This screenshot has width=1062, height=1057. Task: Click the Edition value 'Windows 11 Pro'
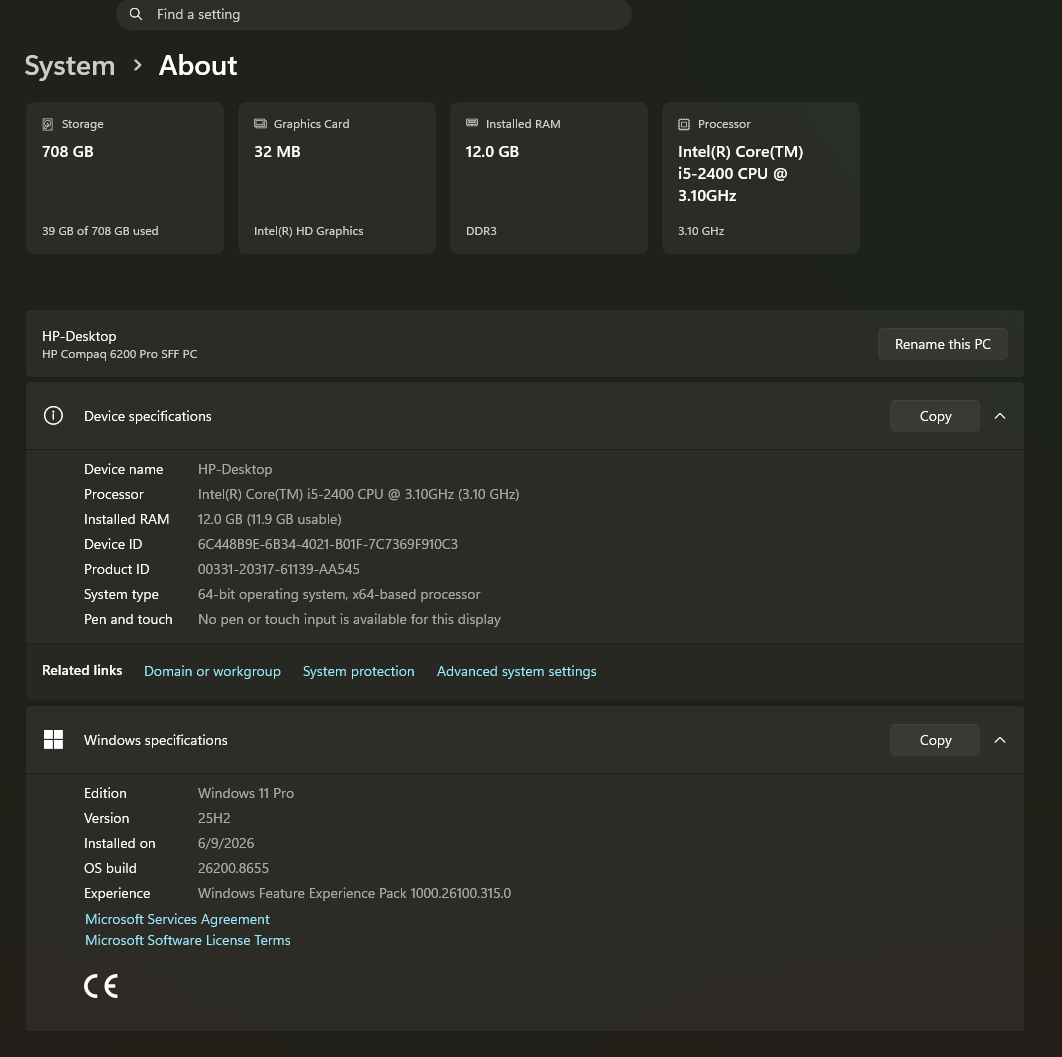point(246,793)
